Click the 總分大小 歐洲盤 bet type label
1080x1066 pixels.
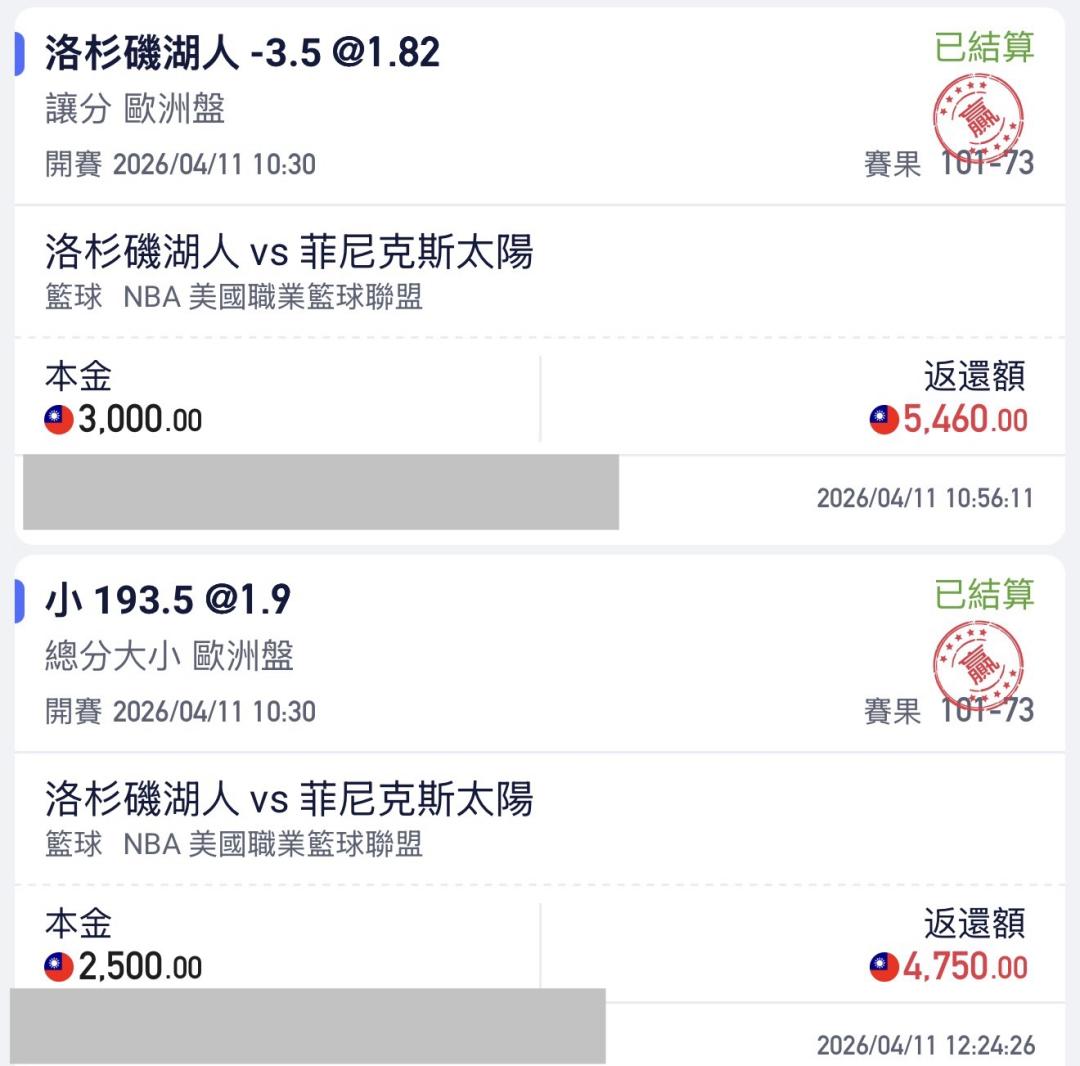[169, 656]
